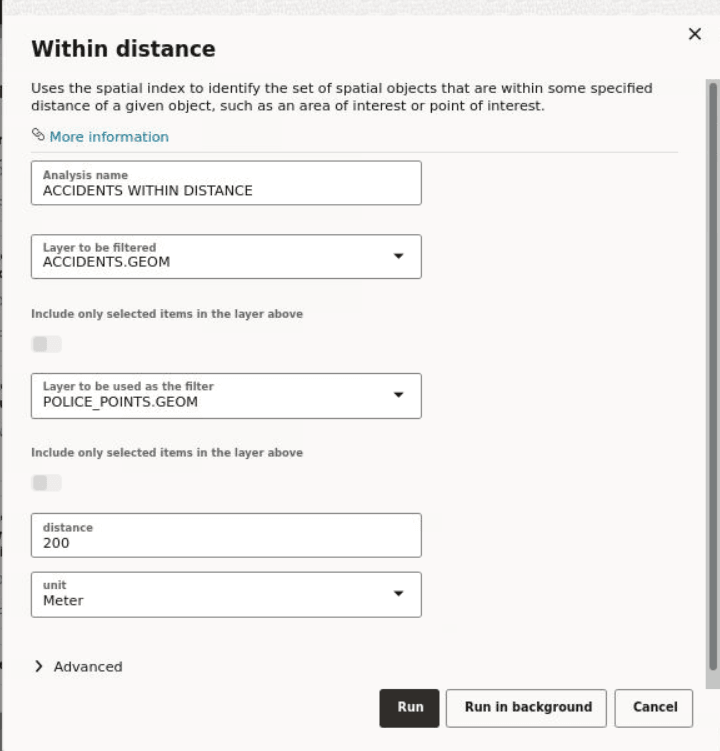Image resolution: width=720 pixels, height=751 pixels.
Task: Edit the Analysis name field
Action: (x=226, y=183)
